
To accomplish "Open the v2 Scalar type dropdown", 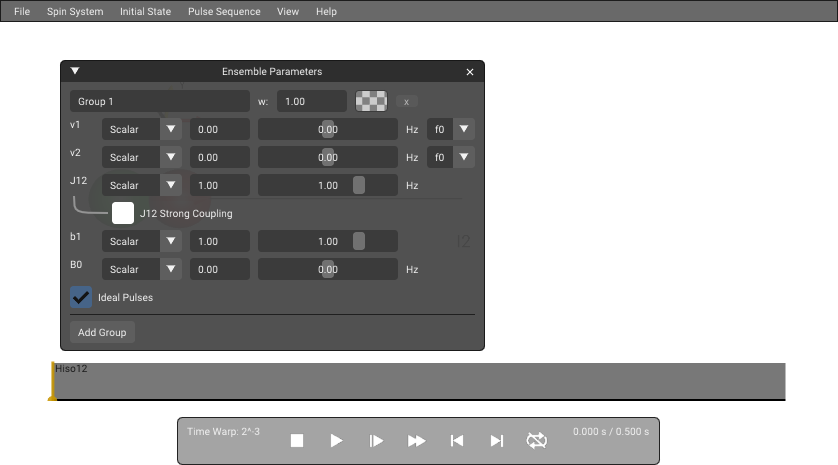I will (x=142, y=157).
